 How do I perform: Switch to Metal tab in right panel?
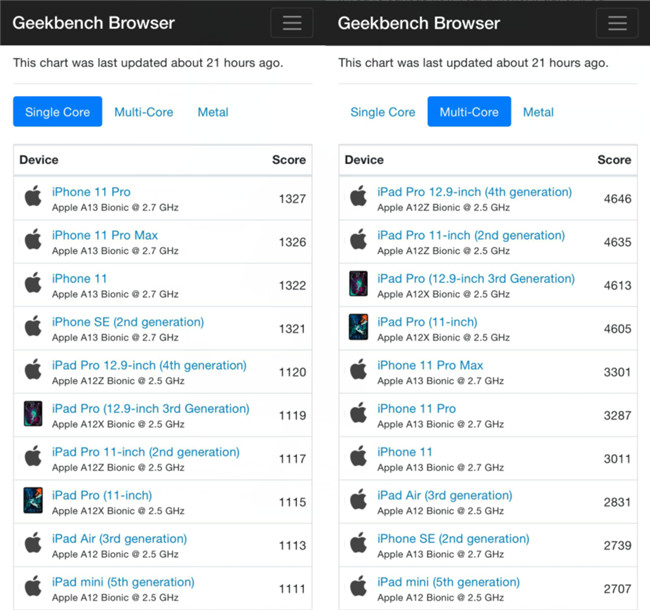538,112
